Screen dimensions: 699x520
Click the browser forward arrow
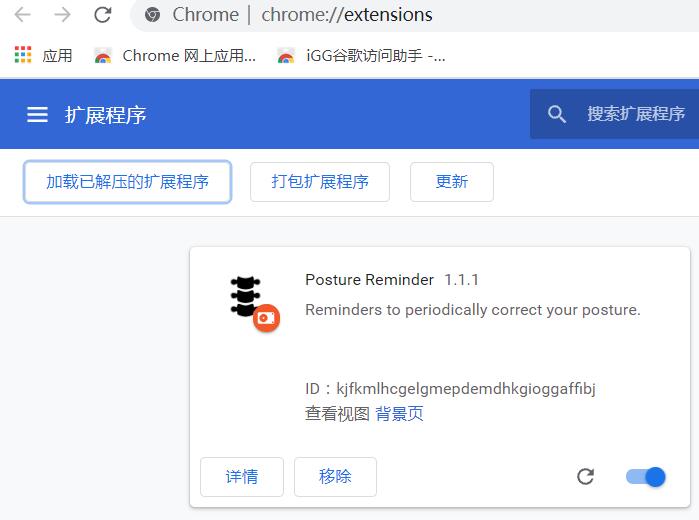point(62,15)
